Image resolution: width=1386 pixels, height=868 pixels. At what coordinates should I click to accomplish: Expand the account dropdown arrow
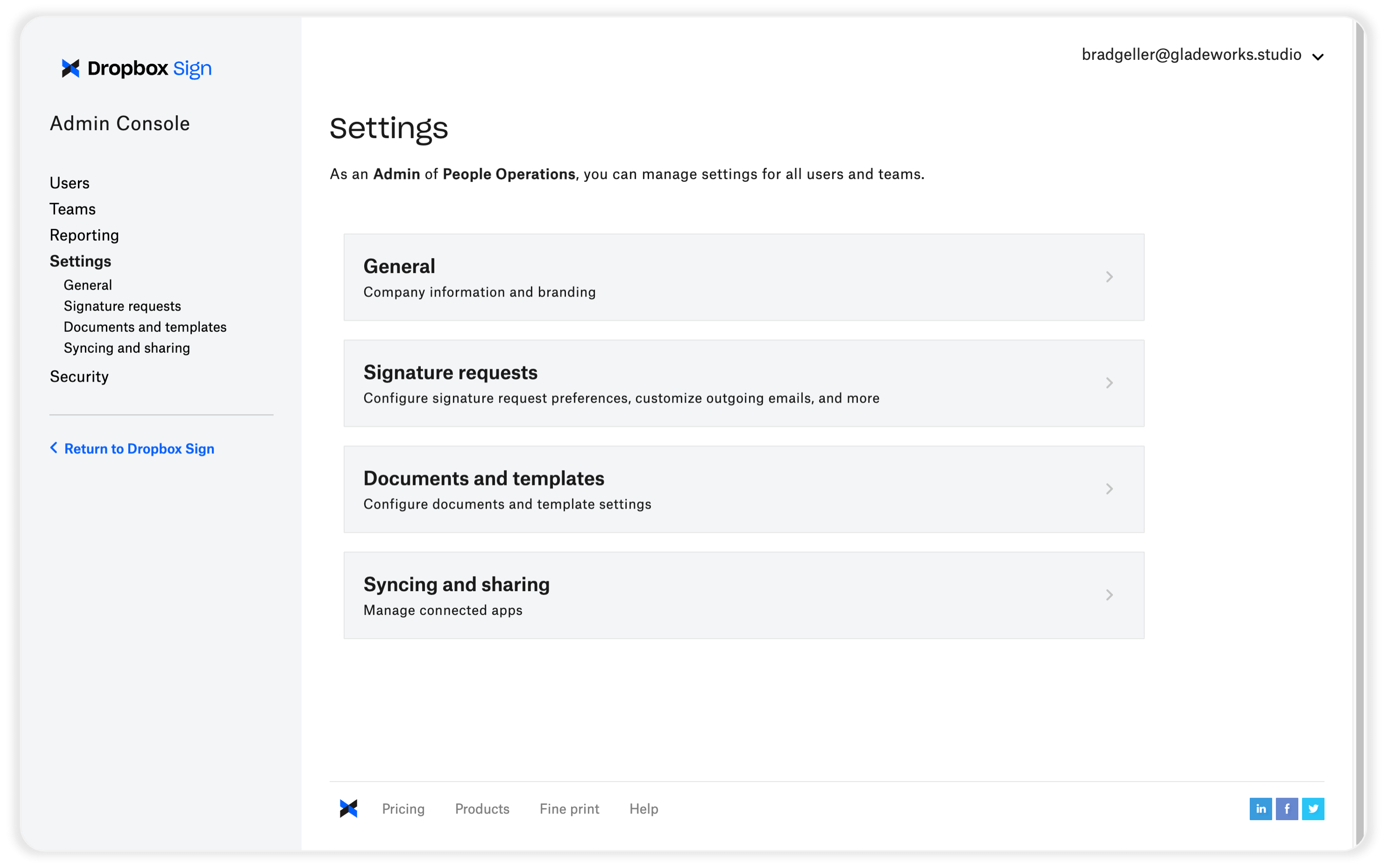pos(1318,57)
